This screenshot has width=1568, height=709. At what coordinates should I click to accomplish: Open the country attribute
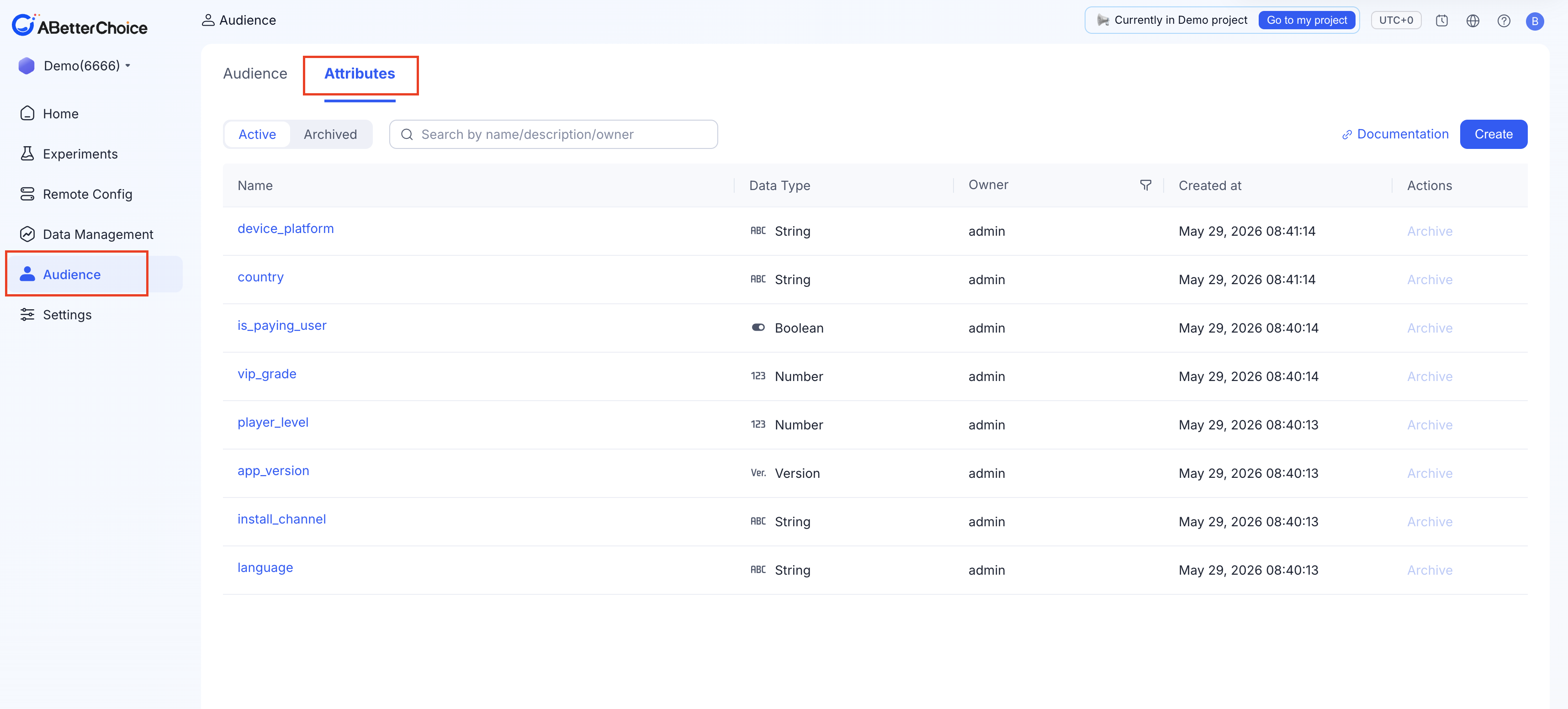[x=260, y=277]
